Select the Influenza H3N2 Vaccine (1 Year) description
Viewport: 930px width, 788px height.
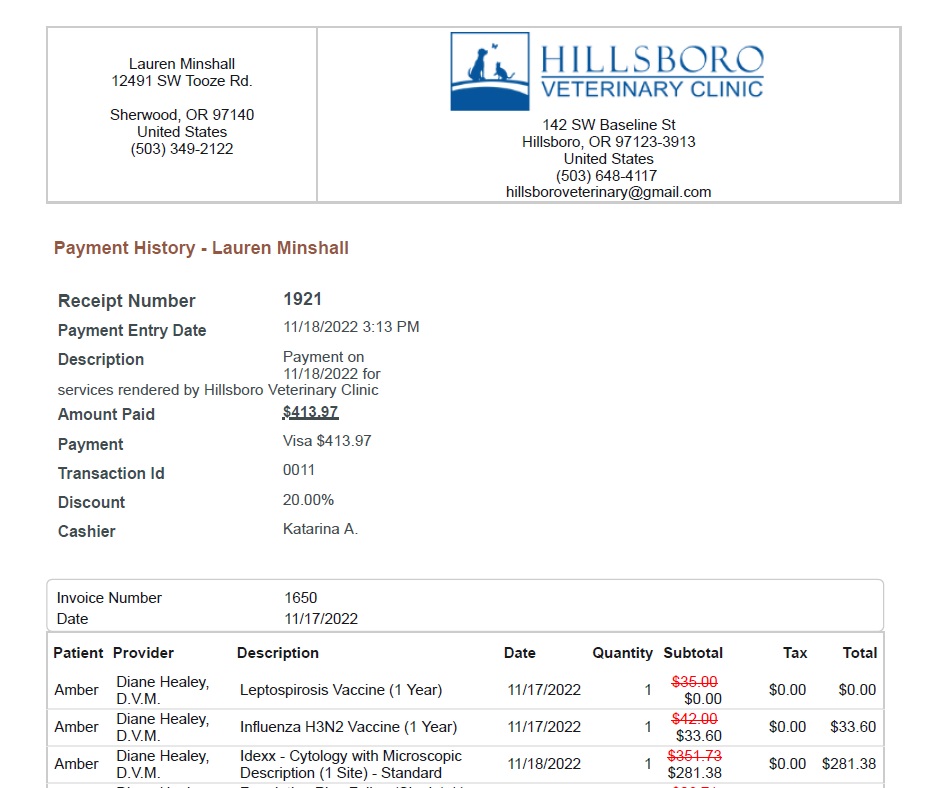point(348,727)
